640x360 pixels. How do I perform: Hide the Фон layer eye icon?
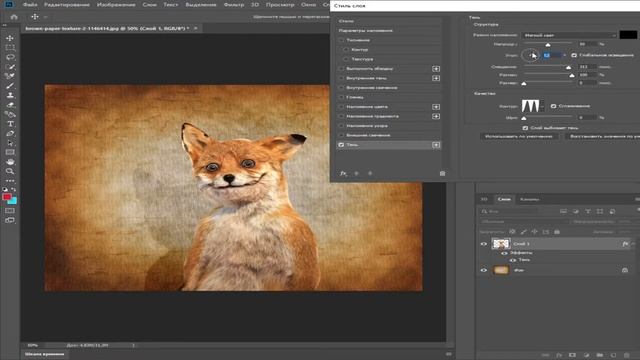484,270
